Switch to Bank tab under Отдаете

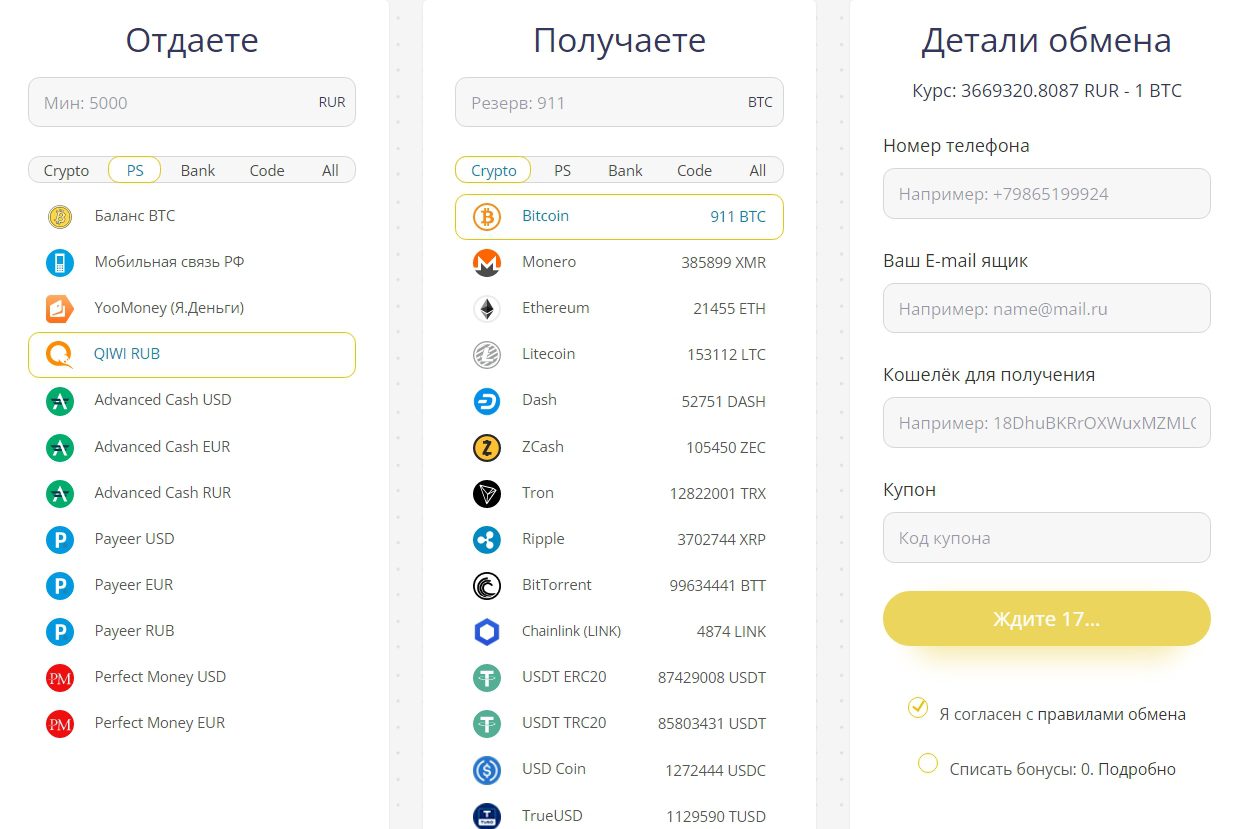tap(198, 171)
